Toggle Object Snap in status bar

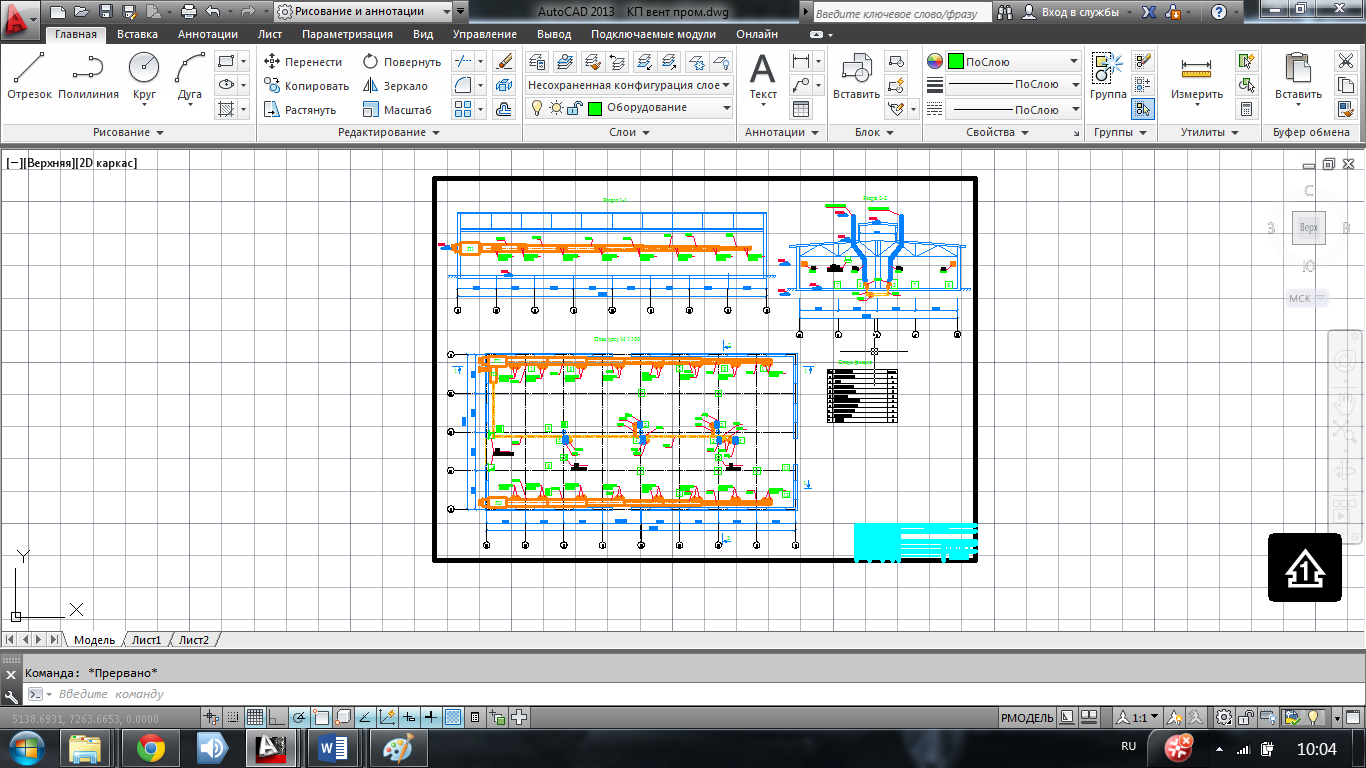pos(321,717)
